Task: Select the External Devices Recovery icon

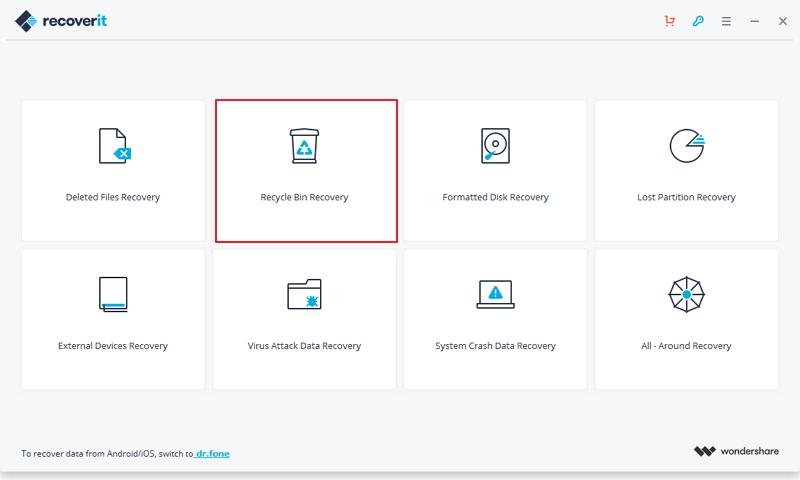Action: pos(113,294)
